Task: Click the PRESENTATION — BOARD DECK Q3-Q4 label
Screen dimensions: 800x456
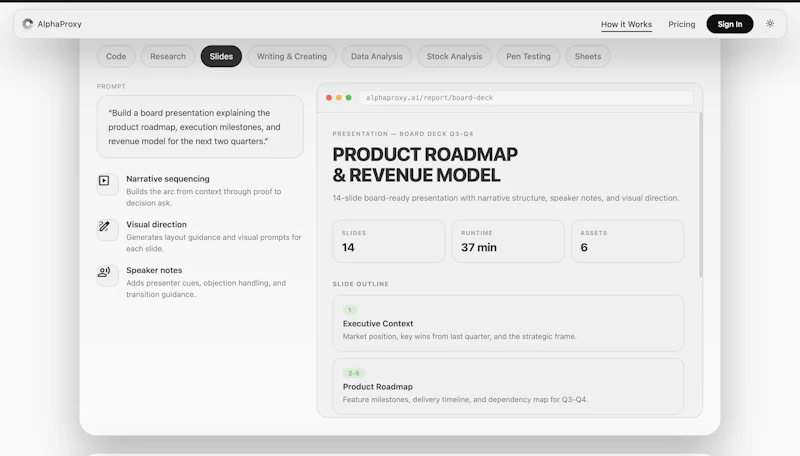Action: pyautogui.click(x=403, y=134)
